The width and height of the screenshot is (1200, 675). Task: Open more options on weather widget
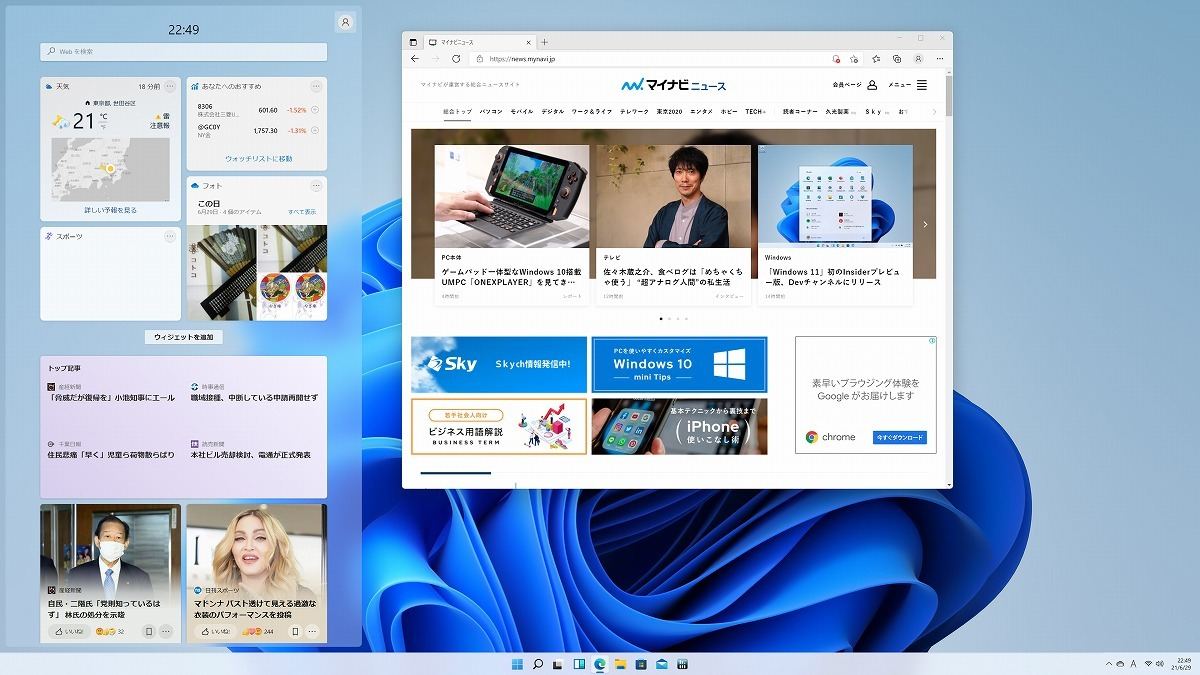[x=170, y=87]
